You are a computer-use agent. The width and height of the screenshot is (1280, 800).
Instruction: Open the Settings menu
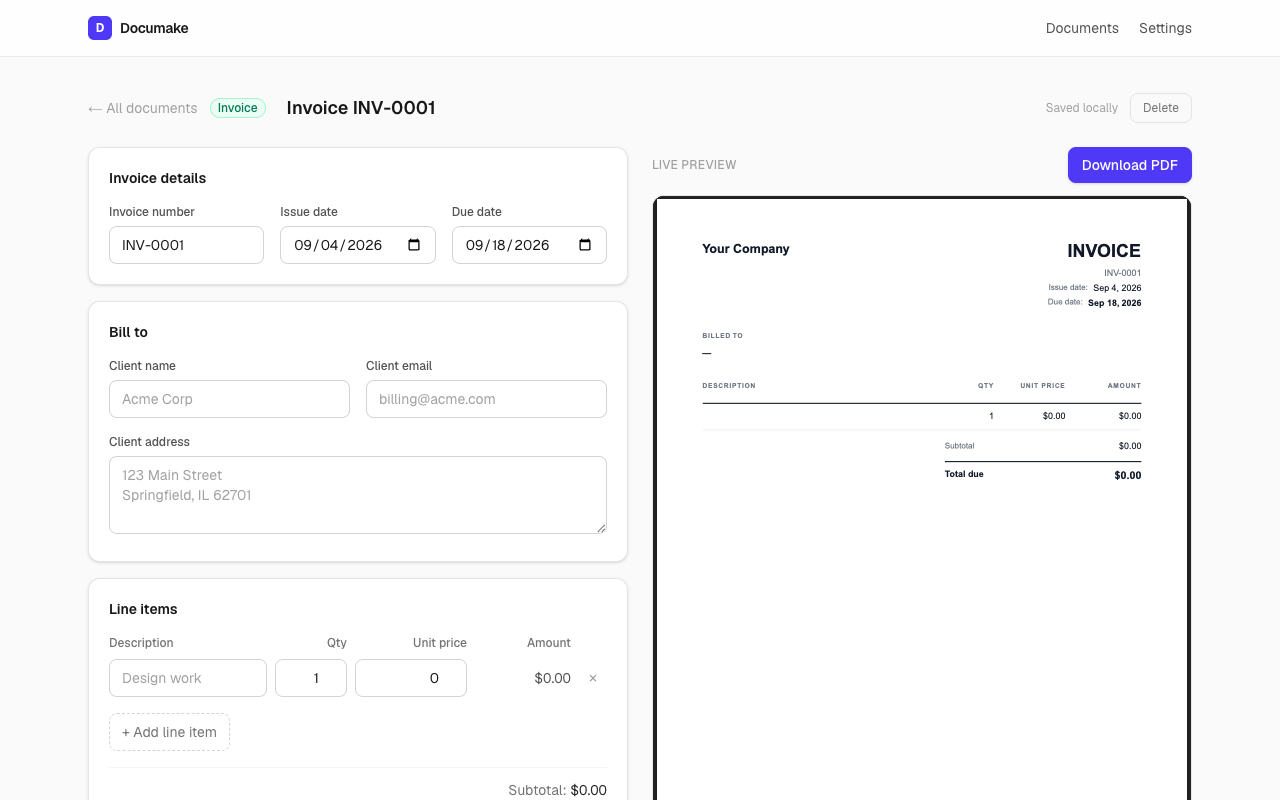(x=1165, y=28)
